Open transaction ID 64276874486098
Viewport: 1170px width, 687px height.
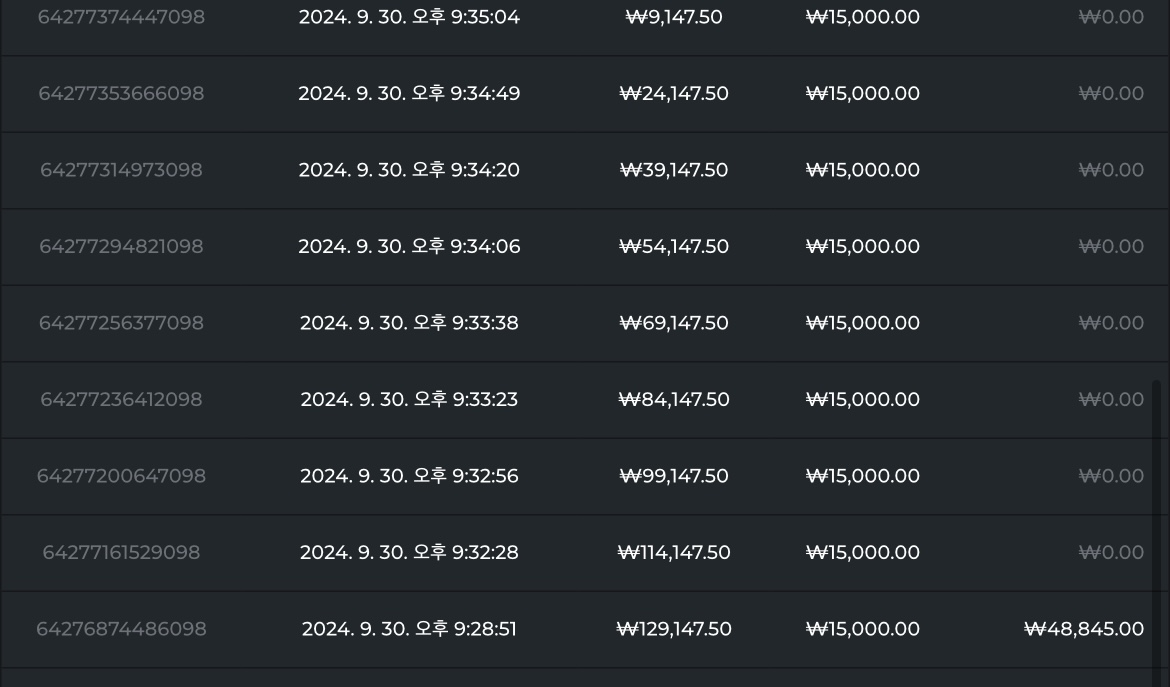(x=121, y=629)
